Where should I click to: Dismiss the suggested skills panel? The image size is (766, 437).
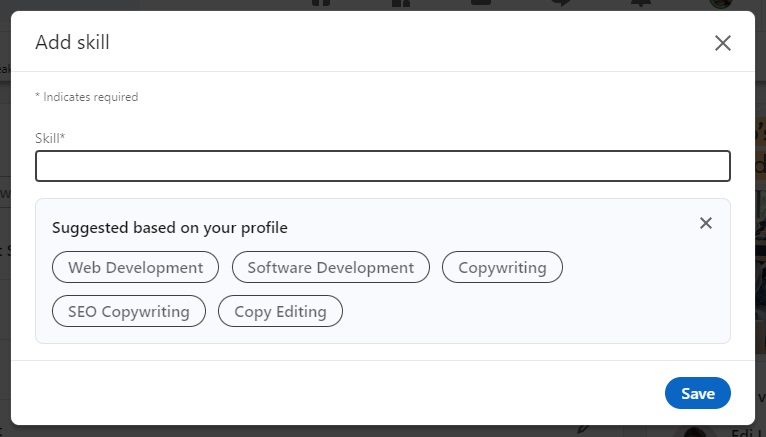point(706,223)
